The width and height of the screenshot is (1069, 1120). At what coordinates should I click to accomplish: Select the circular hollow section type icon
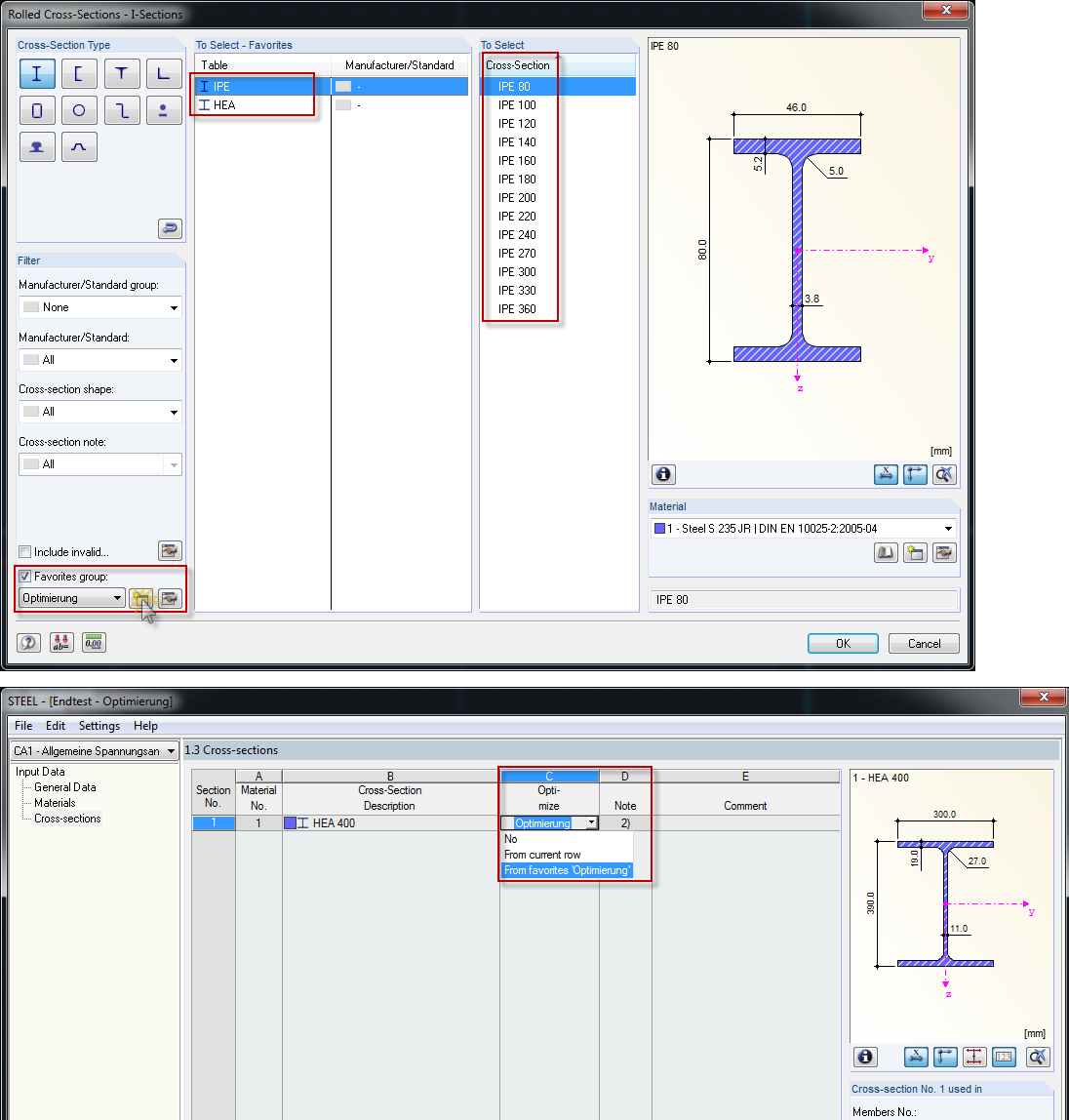coord(79,110)
